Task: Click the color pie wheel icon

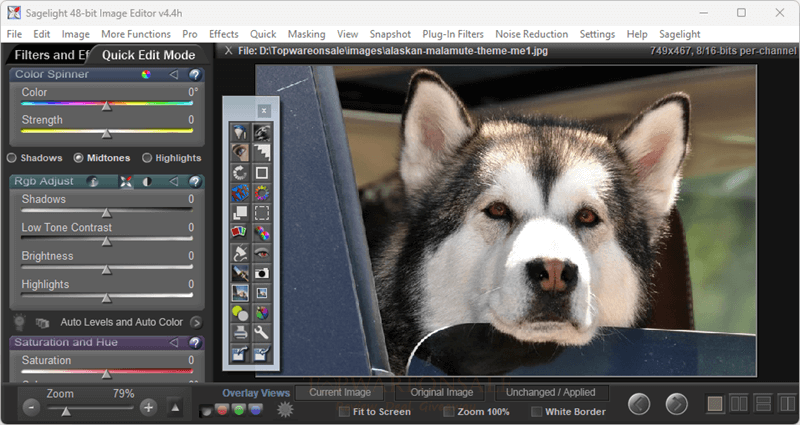Action: 261,313
